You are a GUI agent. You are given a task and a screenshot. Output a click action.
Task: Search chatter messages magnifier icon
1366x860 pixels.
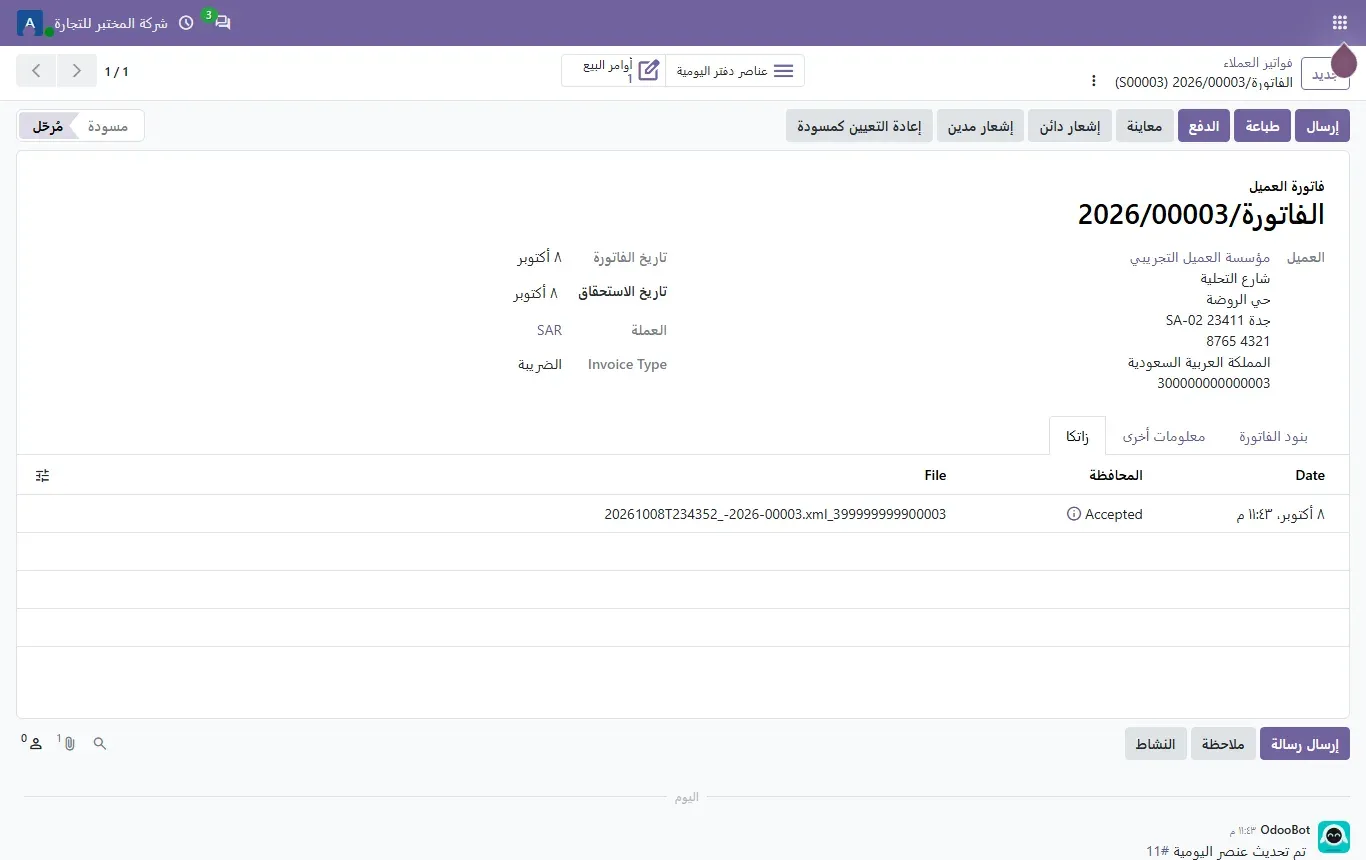pyautogui.click(x=99, y=744)
